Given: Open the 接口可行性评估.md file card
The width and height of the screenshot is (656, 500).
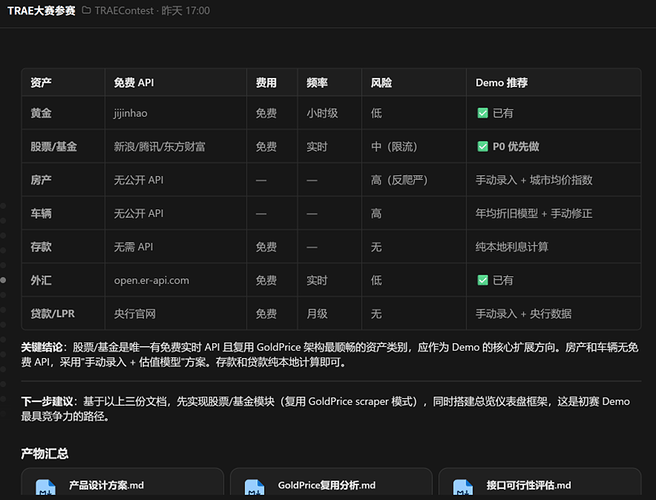Looking at the screenshot, I should coord(540,484).
